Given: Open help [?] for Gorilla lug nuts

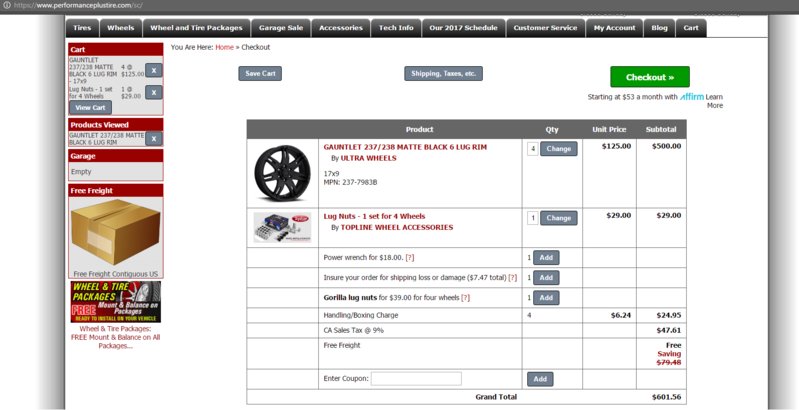Looking at the screenshot, I should 465,297.
